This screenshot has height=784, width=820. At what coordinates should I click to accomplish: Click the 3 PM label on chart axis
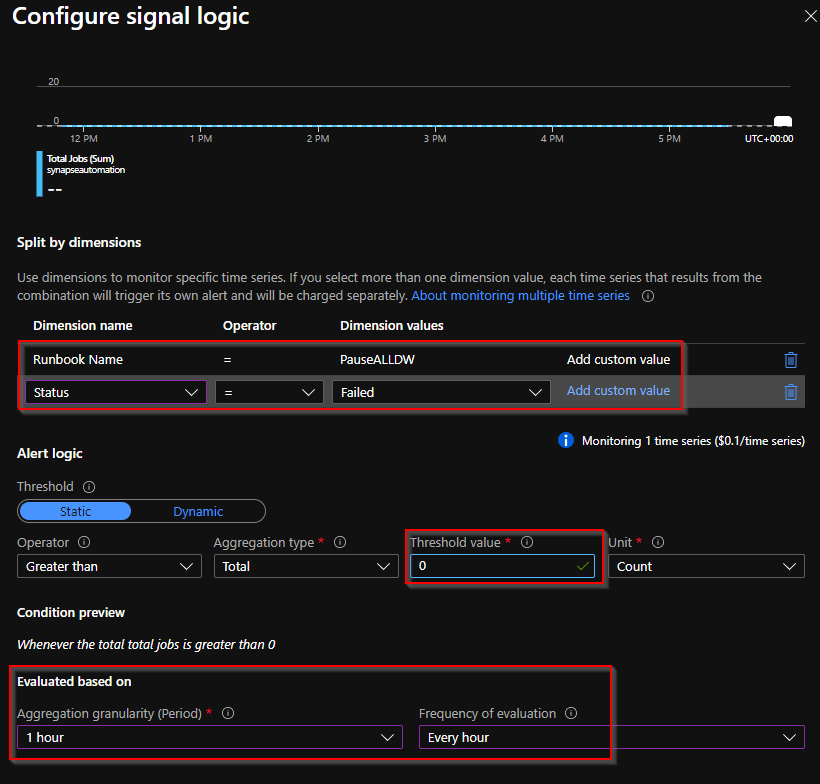tap(435, 139)
